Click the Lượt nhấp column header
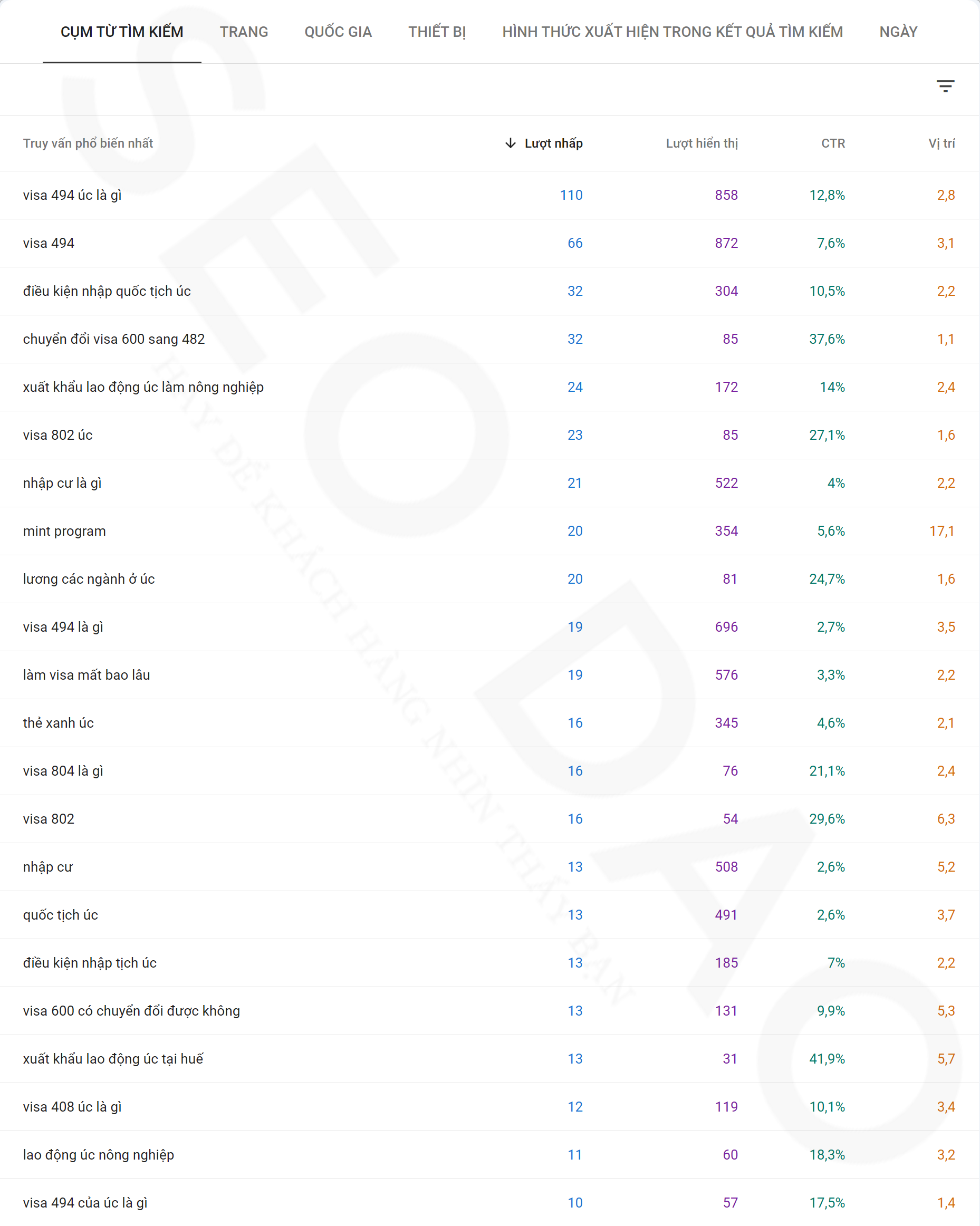980x1226 pixels. (553, 143)
